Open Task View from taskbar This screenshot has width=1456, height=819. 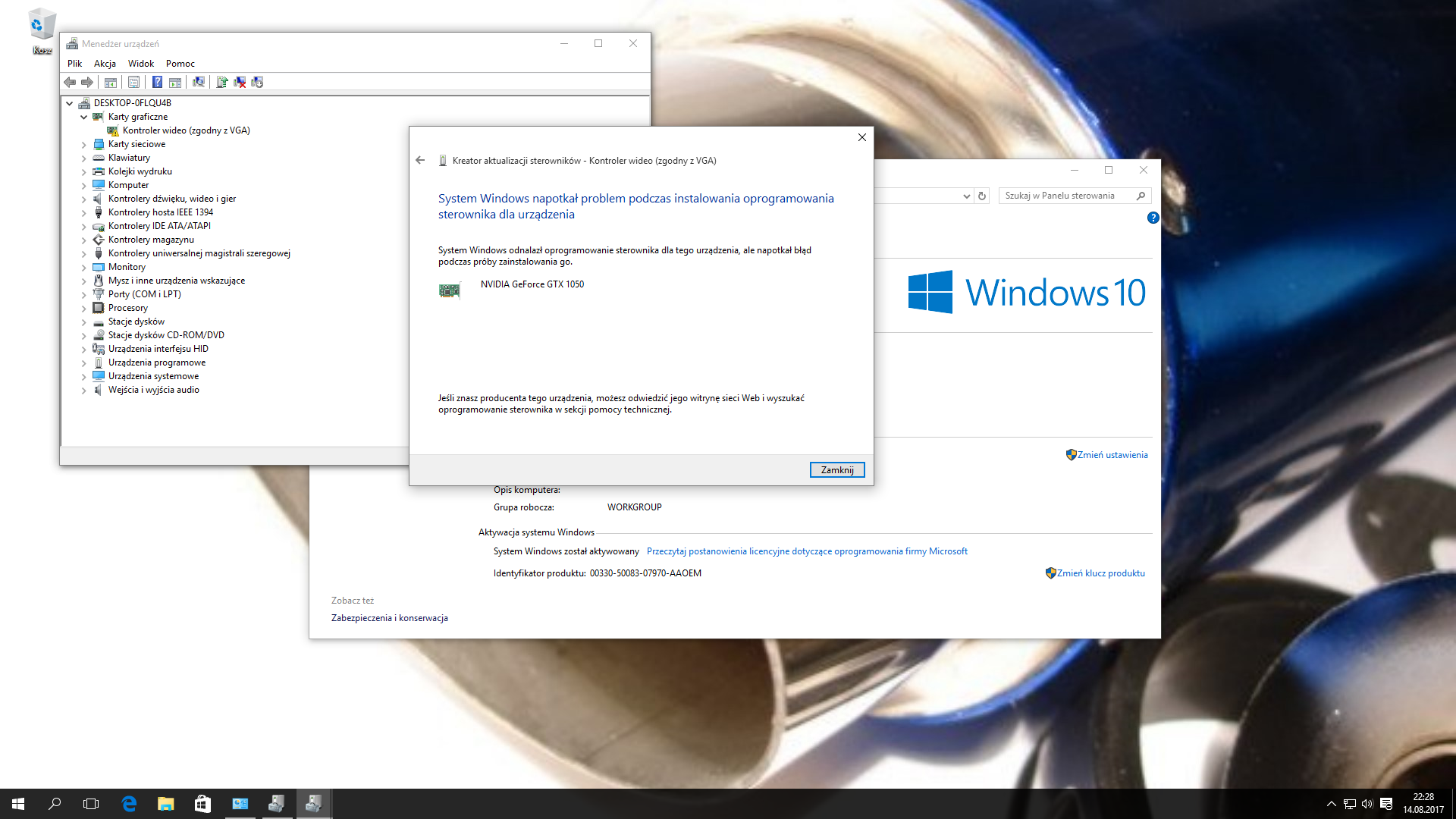coord(91,804)
